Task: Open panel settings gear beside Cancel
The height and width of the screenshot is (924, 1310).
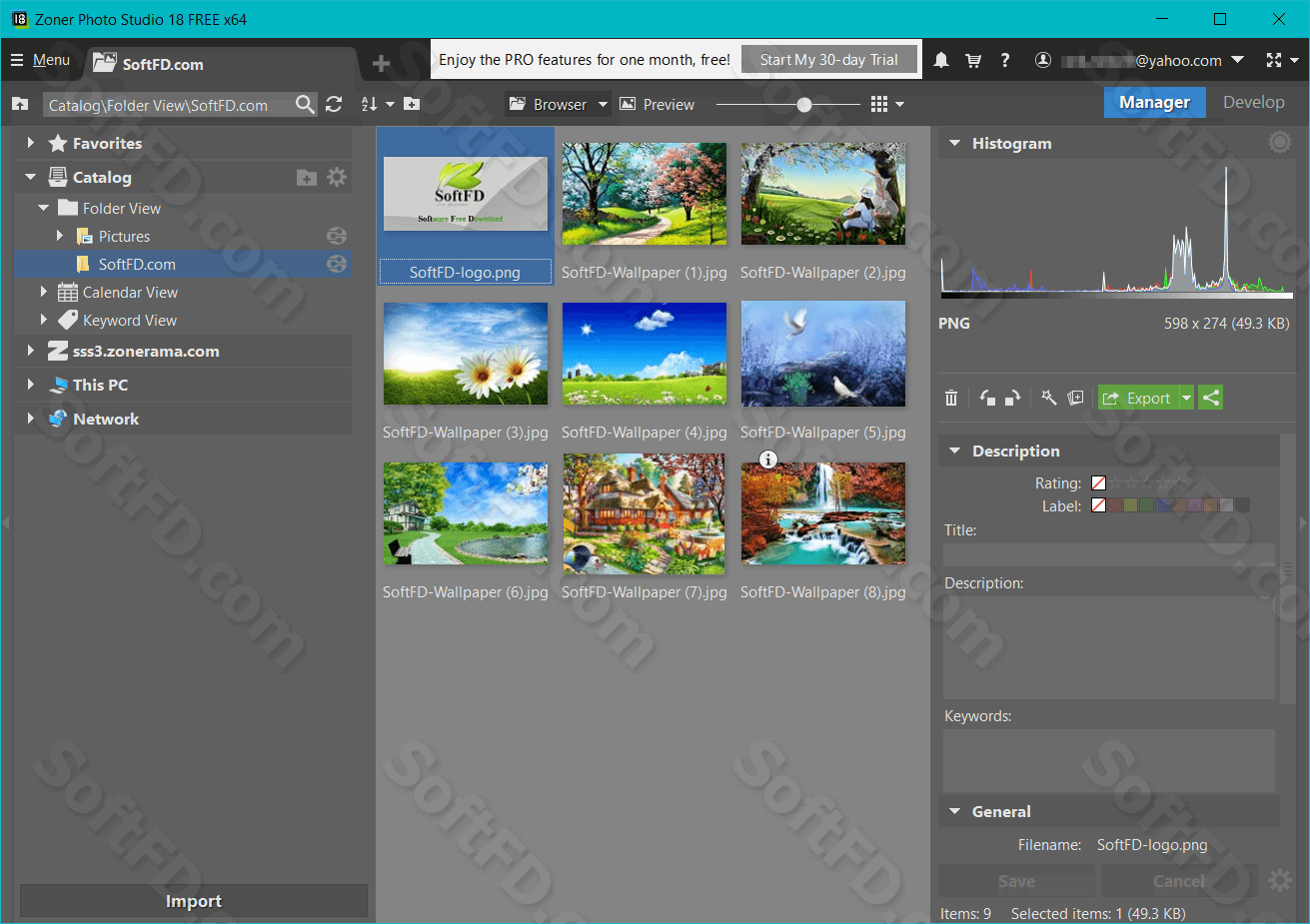Action: pos(1279,880)
